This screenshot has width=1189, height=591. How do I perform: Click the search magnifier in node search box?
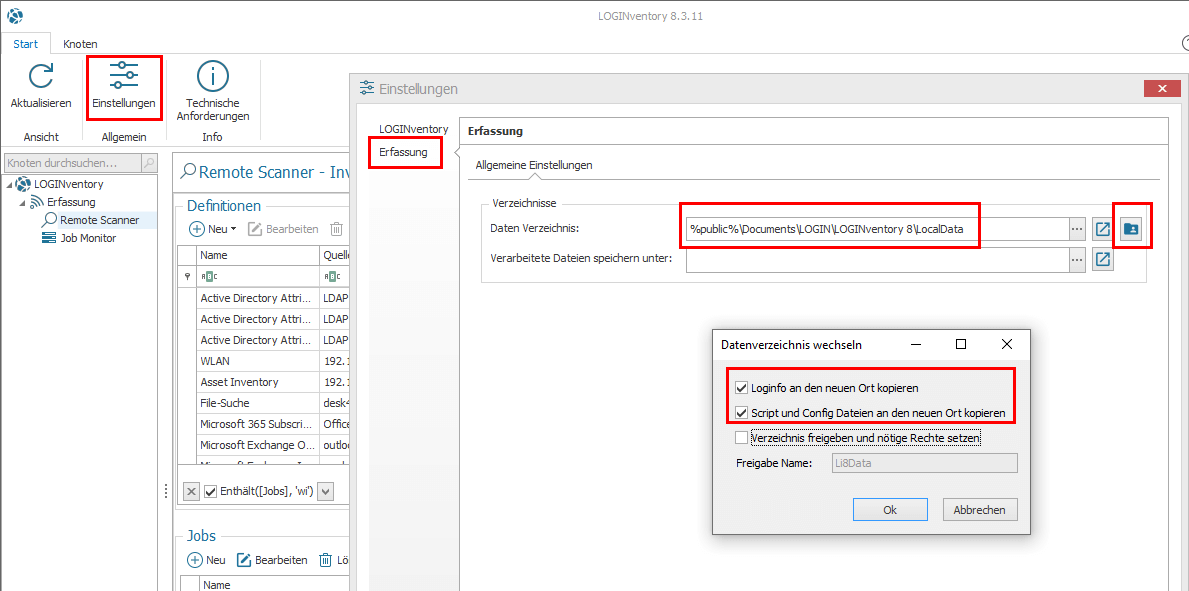pyautogui.click(x=149, y=163)
